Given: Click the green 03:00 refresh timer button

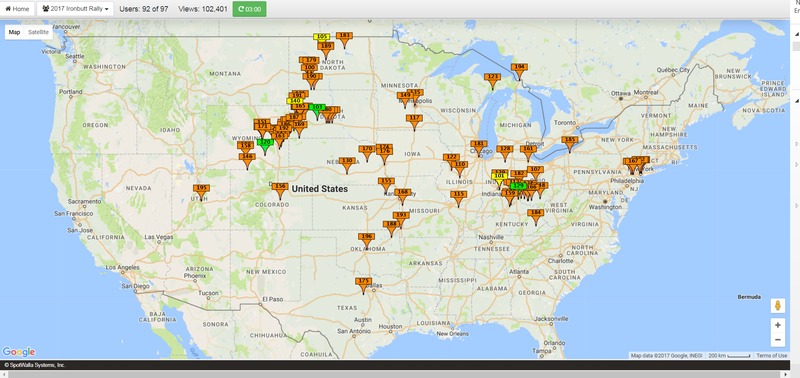Looking at the screenshot, I should pyautogui.click(x=249, y=9).
